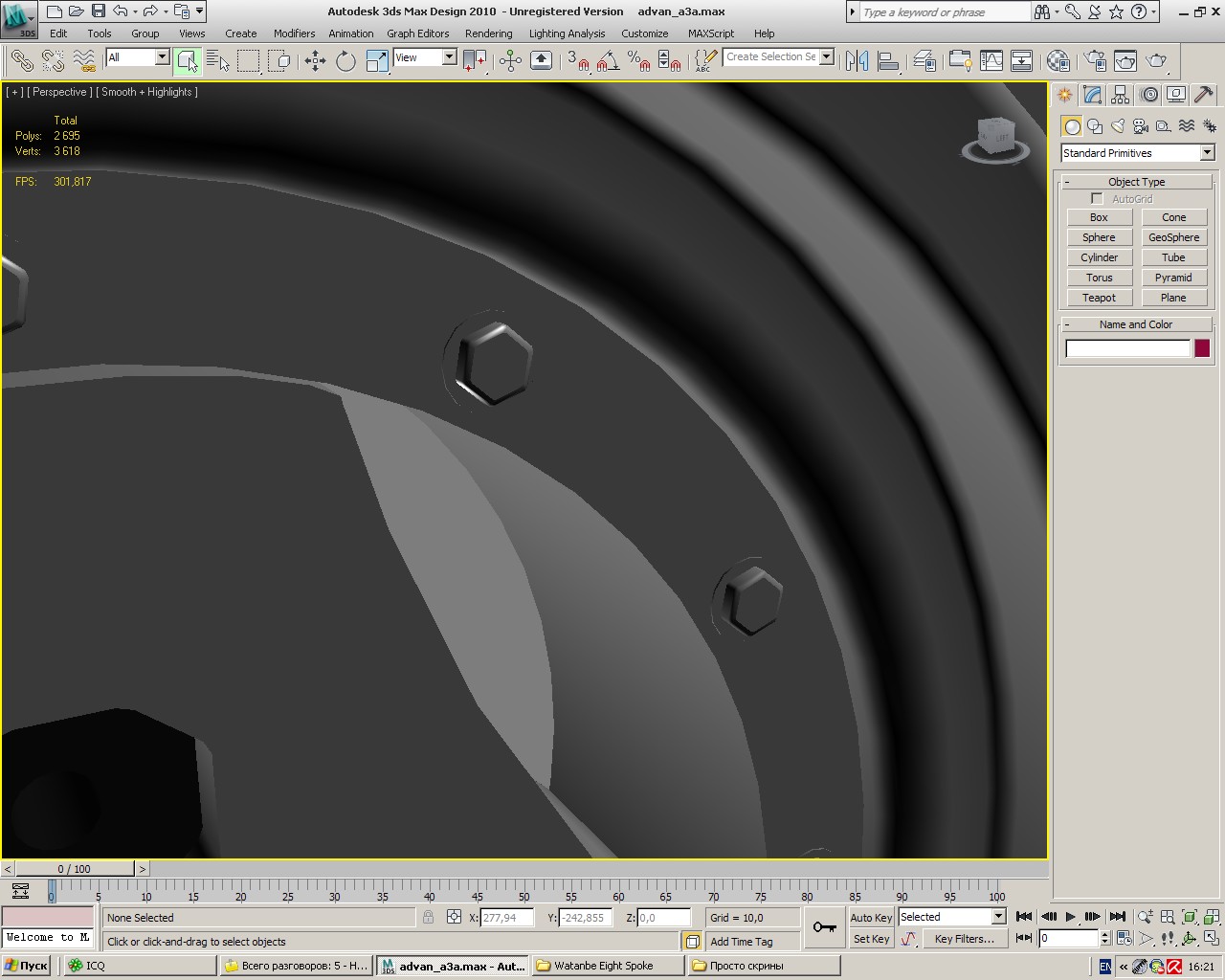Switch to the Modify panel tab
This screenshot has width=1225, height=980.
pyautogui.click(x=1092, y=95)
